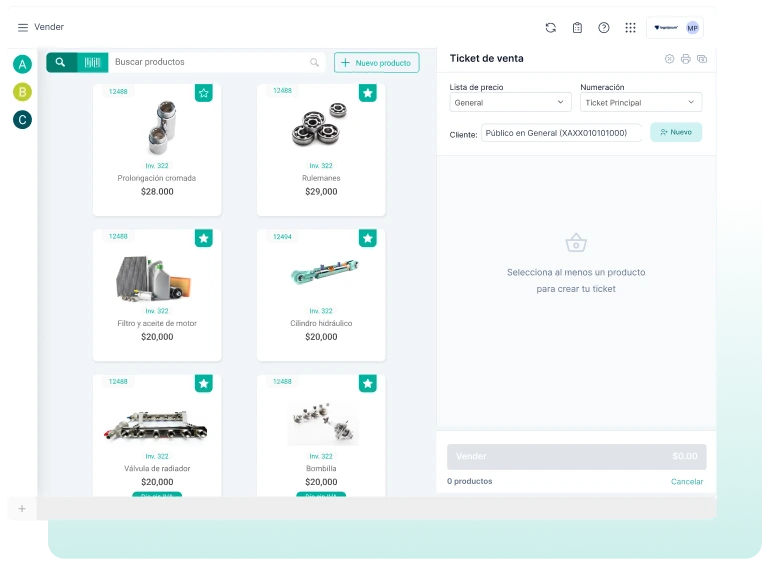Switch to ticket tab A

22,64
